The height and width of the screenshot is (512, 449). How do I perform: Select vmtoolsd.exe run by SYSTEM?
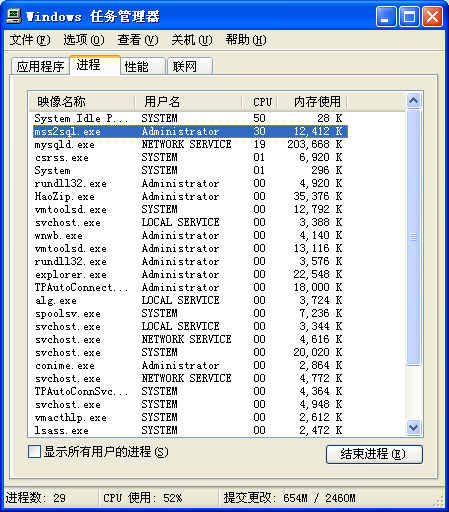[x=190, y=209]
